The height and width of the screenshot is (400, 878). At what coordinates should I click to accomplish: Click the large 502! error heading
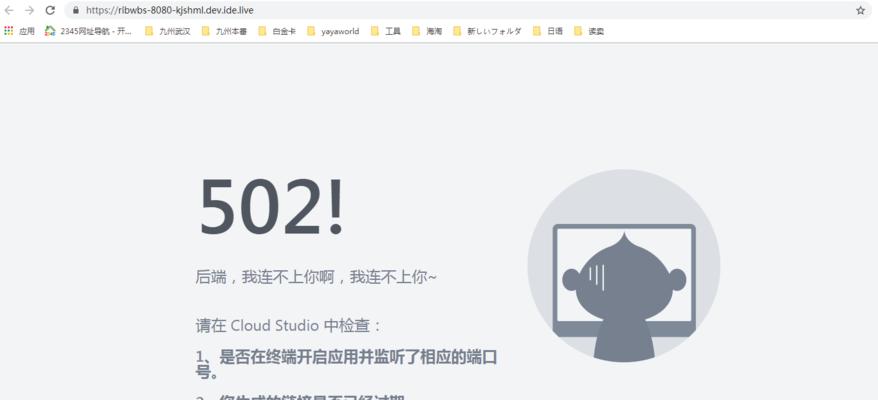click(x=271, y=207)
